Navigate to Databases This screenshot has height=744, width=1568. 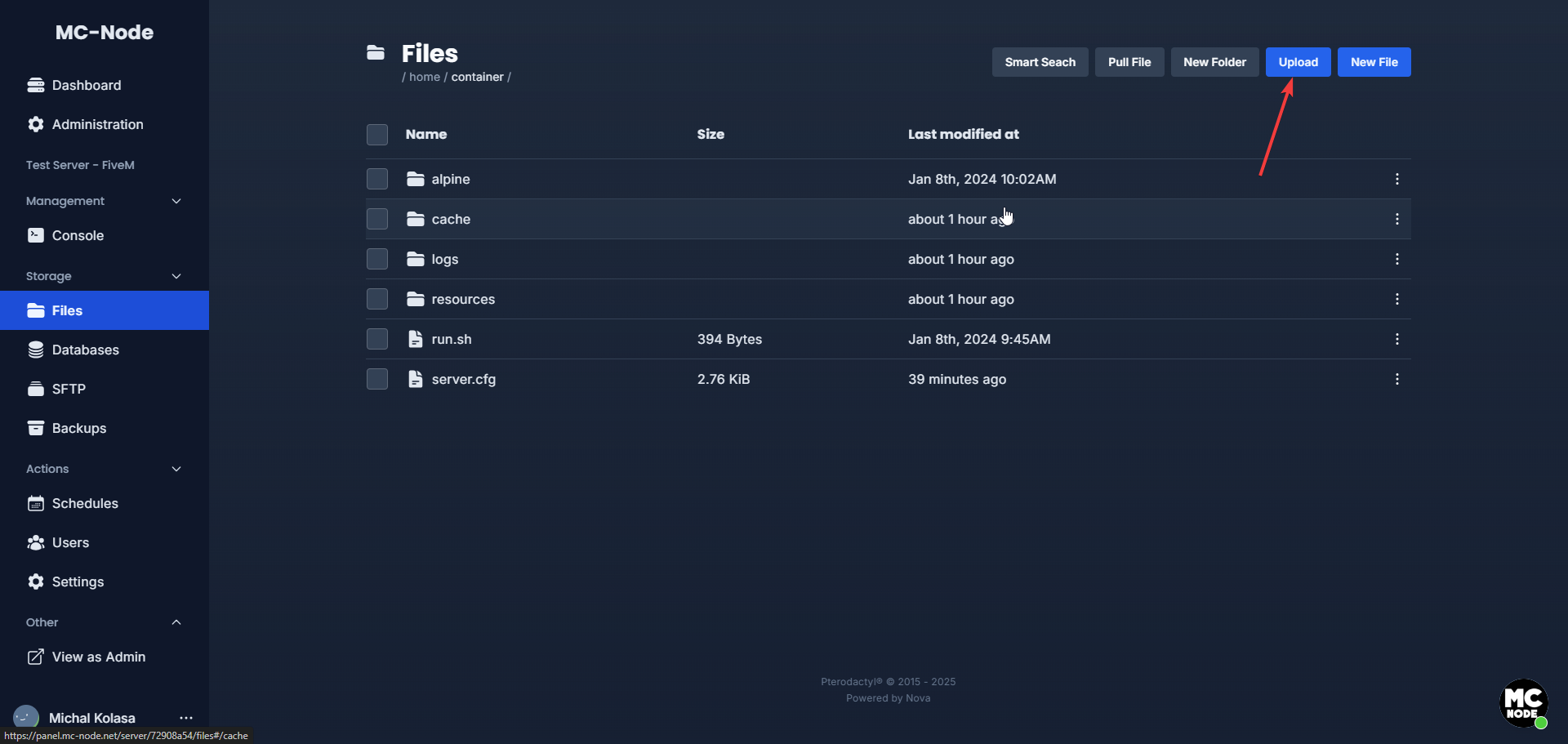(x=105, y=350)
